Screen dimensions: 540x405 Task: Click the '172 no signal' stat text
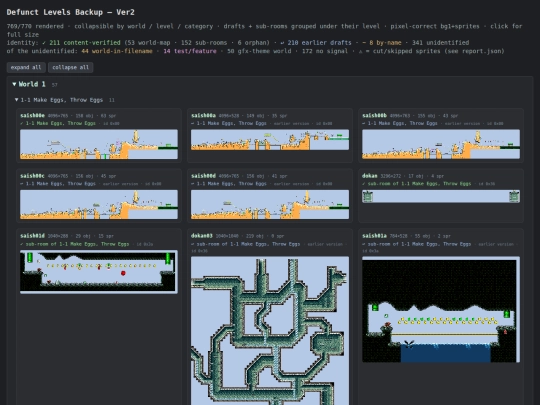[324, 51]
